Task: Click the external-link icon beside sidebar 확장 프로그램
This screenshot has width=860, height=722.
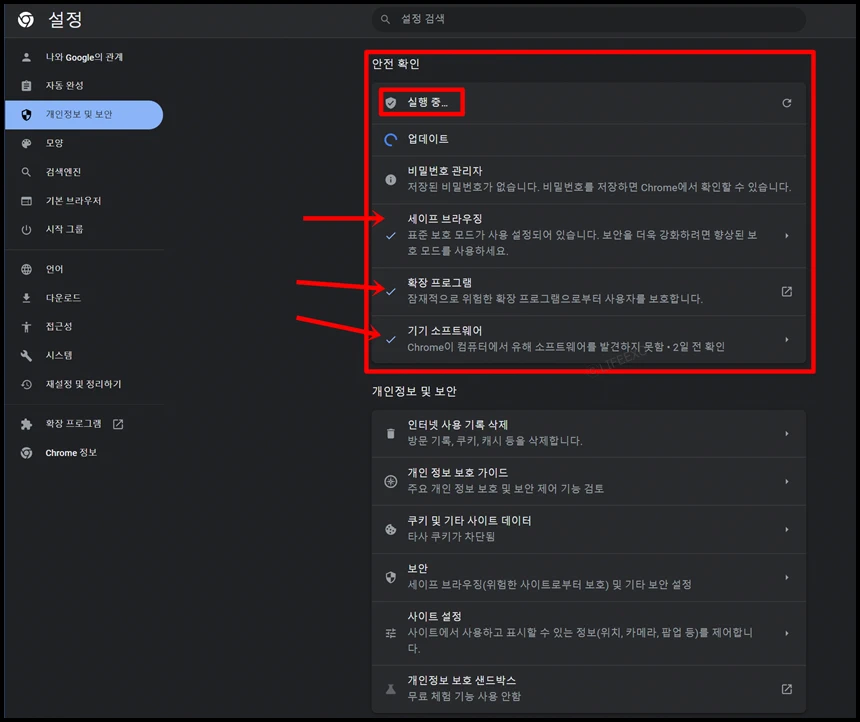Action: pyautogui.click(x=118, y=424)
